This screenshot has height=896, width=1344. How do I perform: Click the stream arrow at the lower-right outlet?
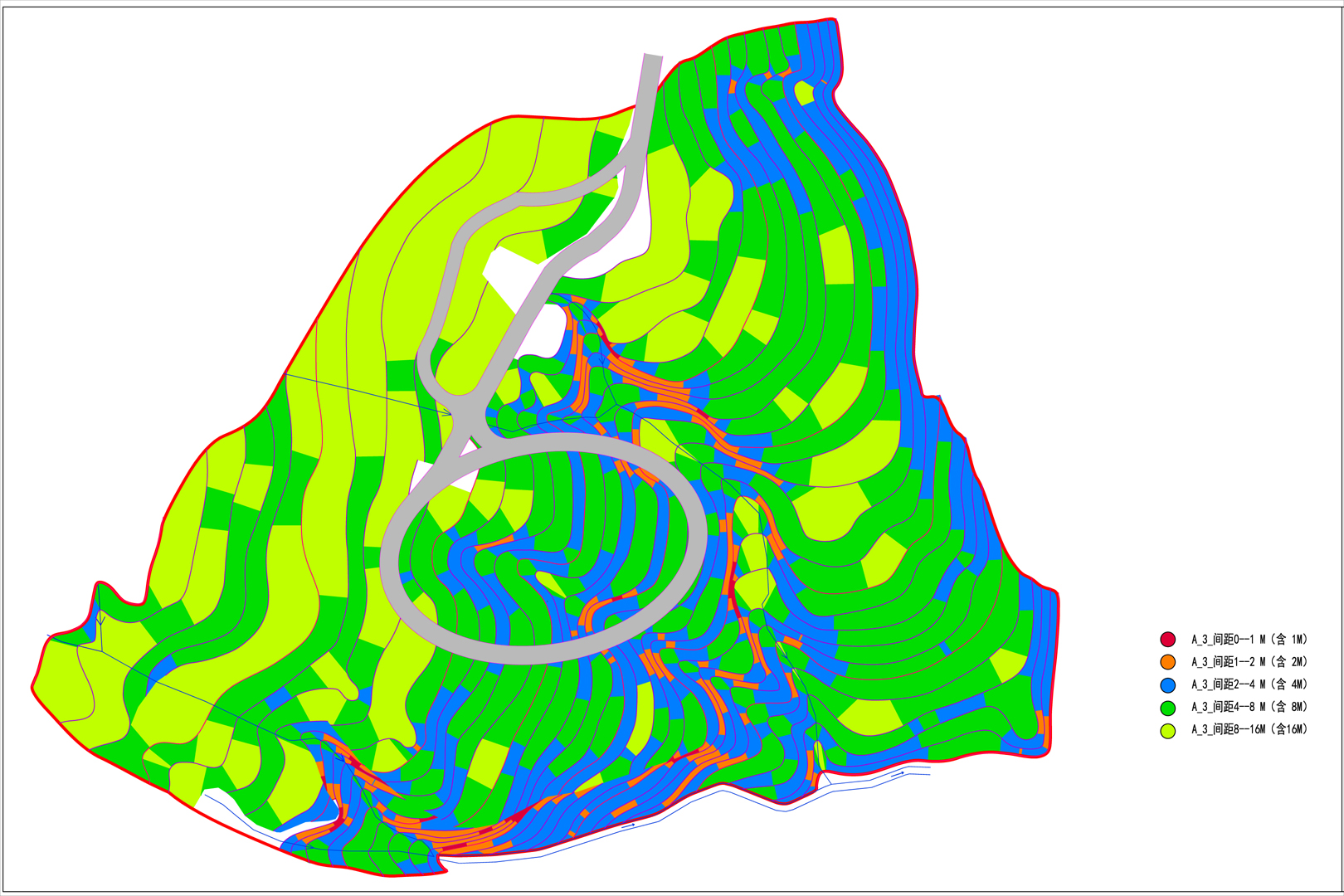click(900, 773)
